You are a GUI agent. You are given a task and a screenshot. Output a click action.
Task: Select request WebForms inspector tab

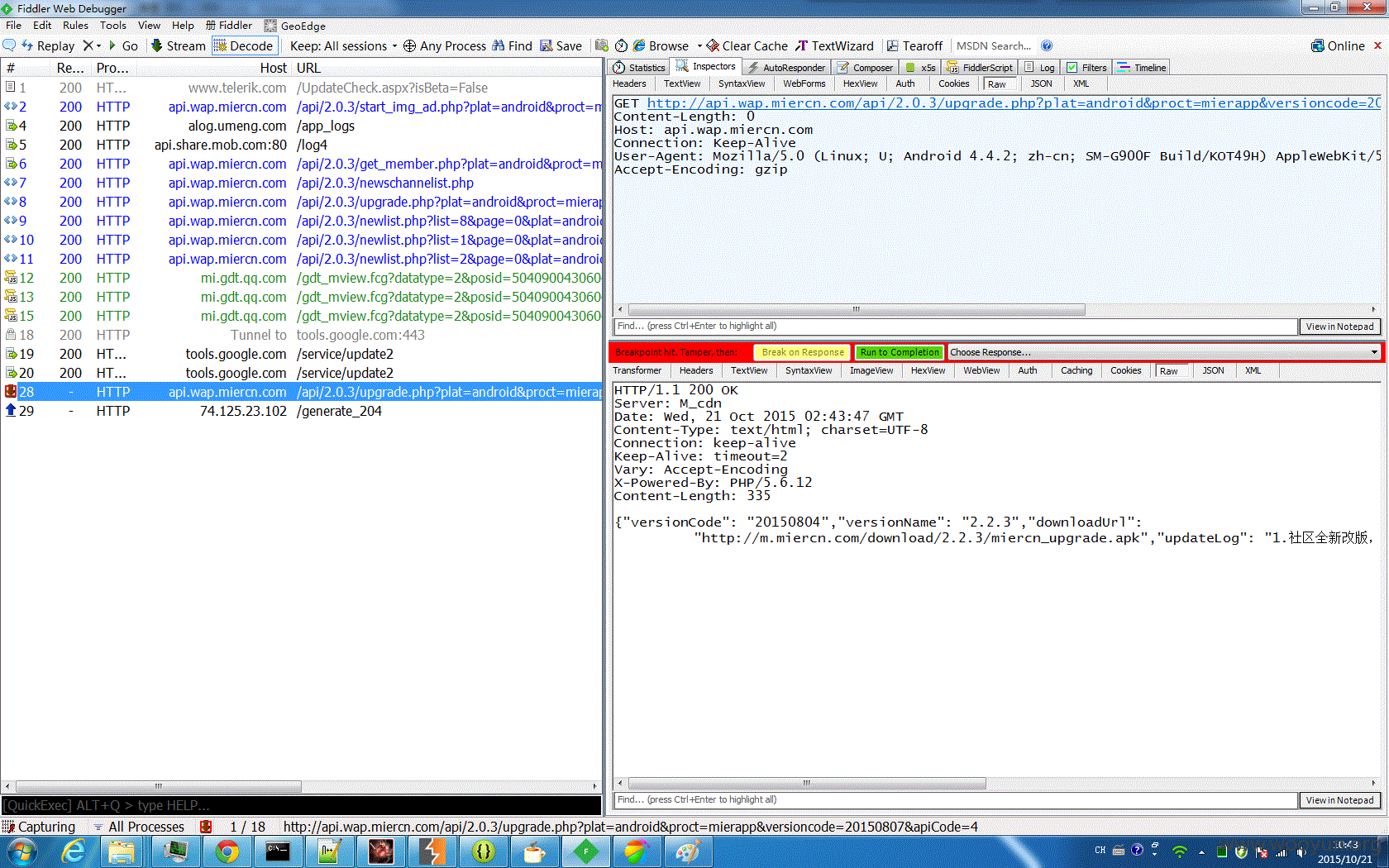click(804, 83)
